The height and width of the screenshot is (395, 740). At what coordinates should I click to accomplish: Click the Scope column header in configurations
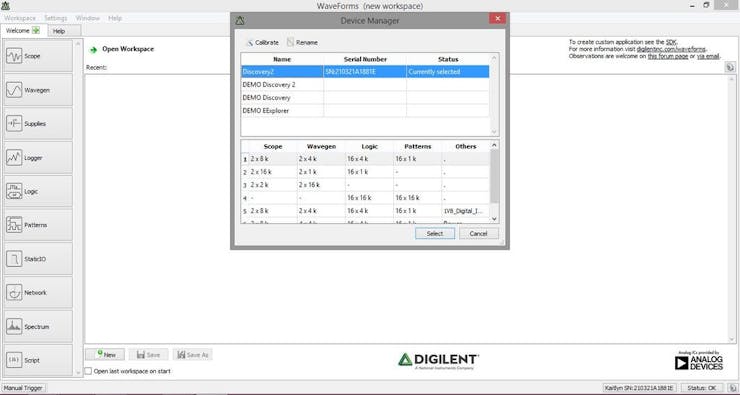pyautogui.click(x=273, y=146)
